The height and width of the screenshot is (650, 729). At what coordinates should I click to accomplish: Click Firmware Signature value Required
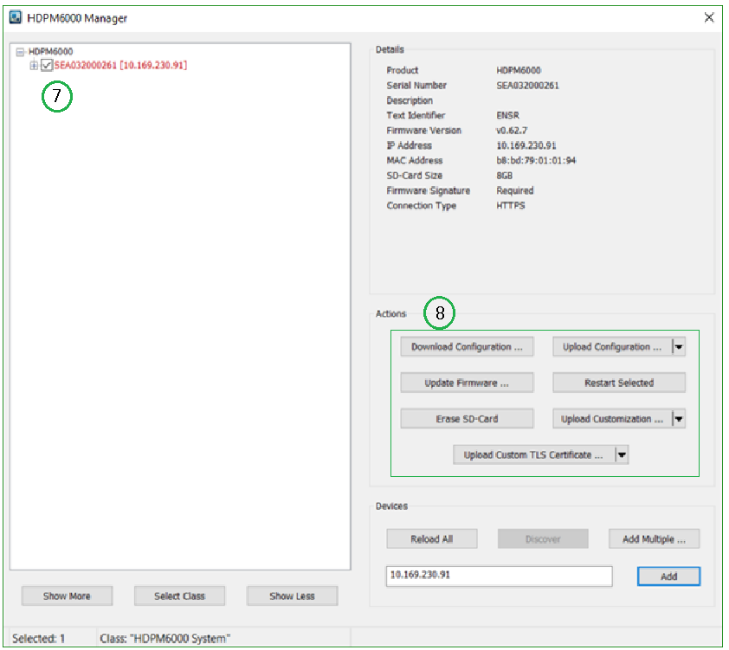click(515, 191)
